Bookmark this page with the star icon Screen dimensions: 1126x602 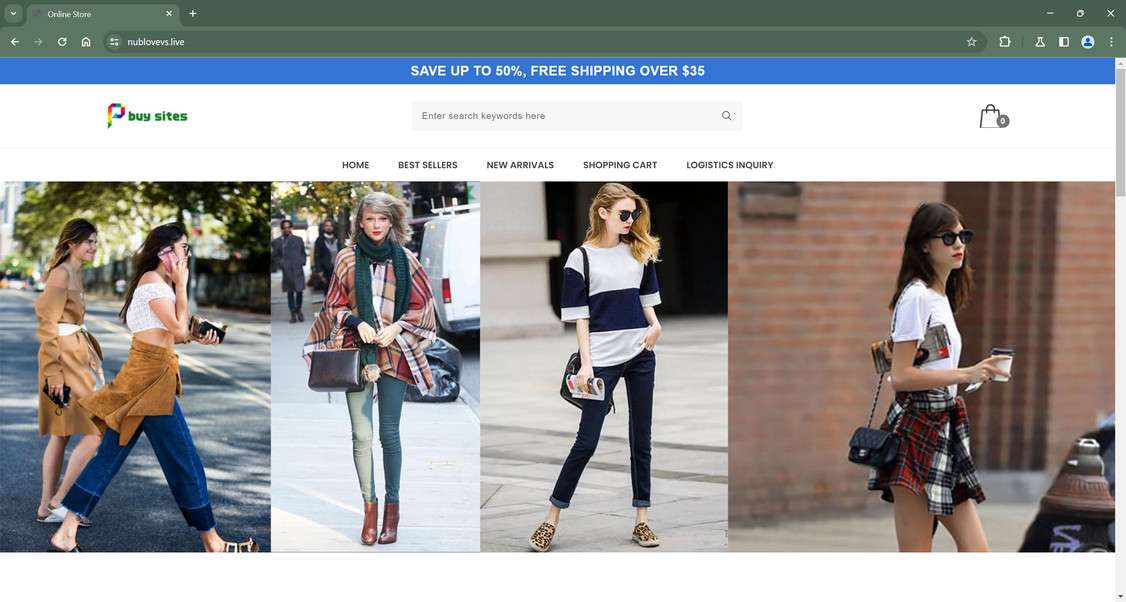[972, 42]
